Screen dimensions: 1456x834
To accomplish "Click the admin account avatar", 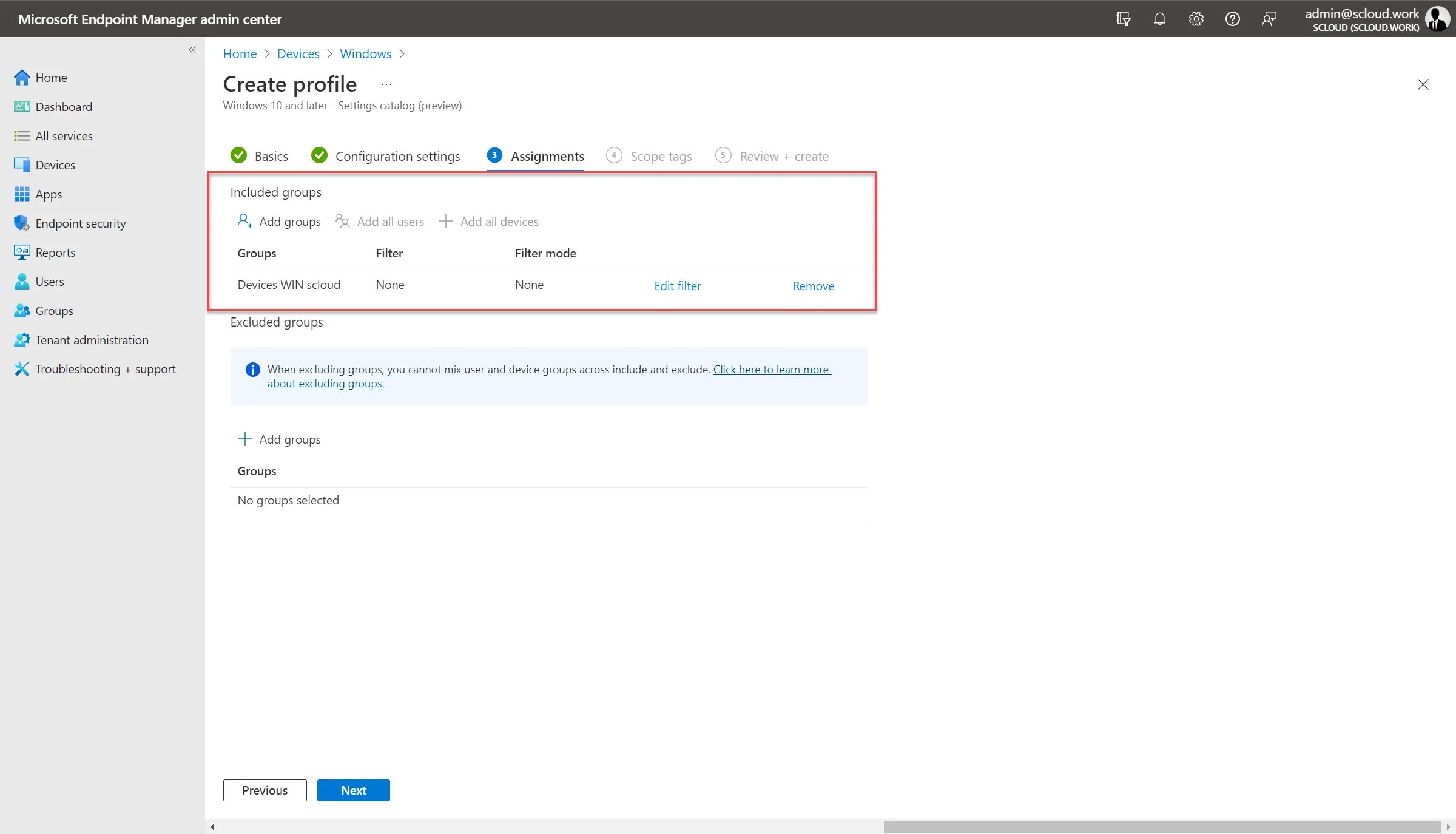I will (1437, 19).
